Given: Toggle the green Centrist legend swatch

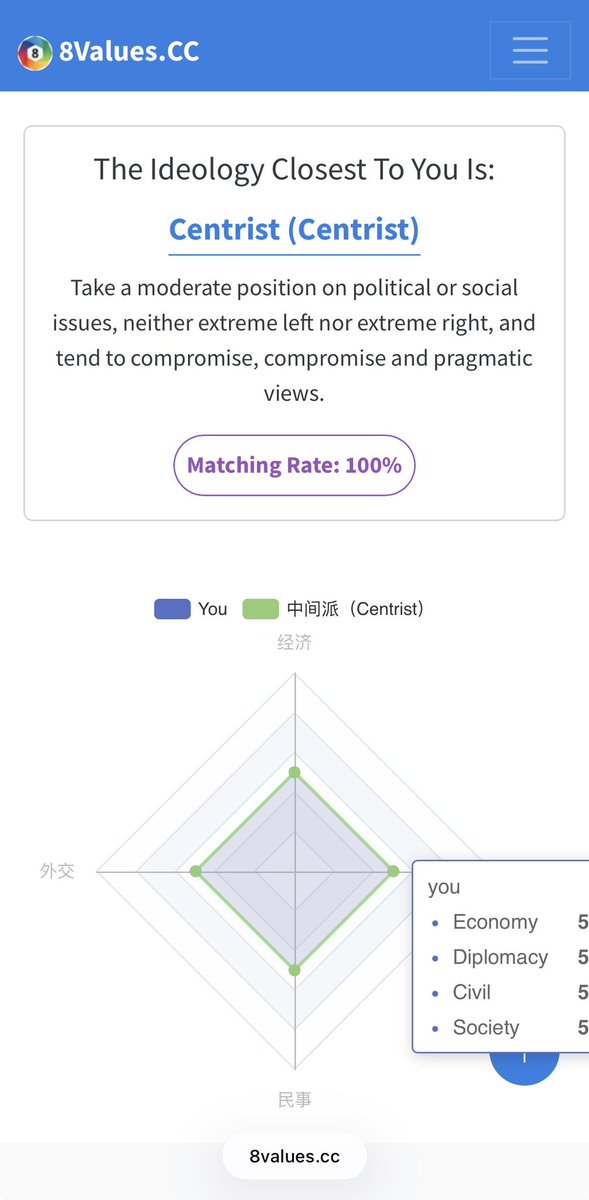Looking at the screenshot, I should [261, 609].
